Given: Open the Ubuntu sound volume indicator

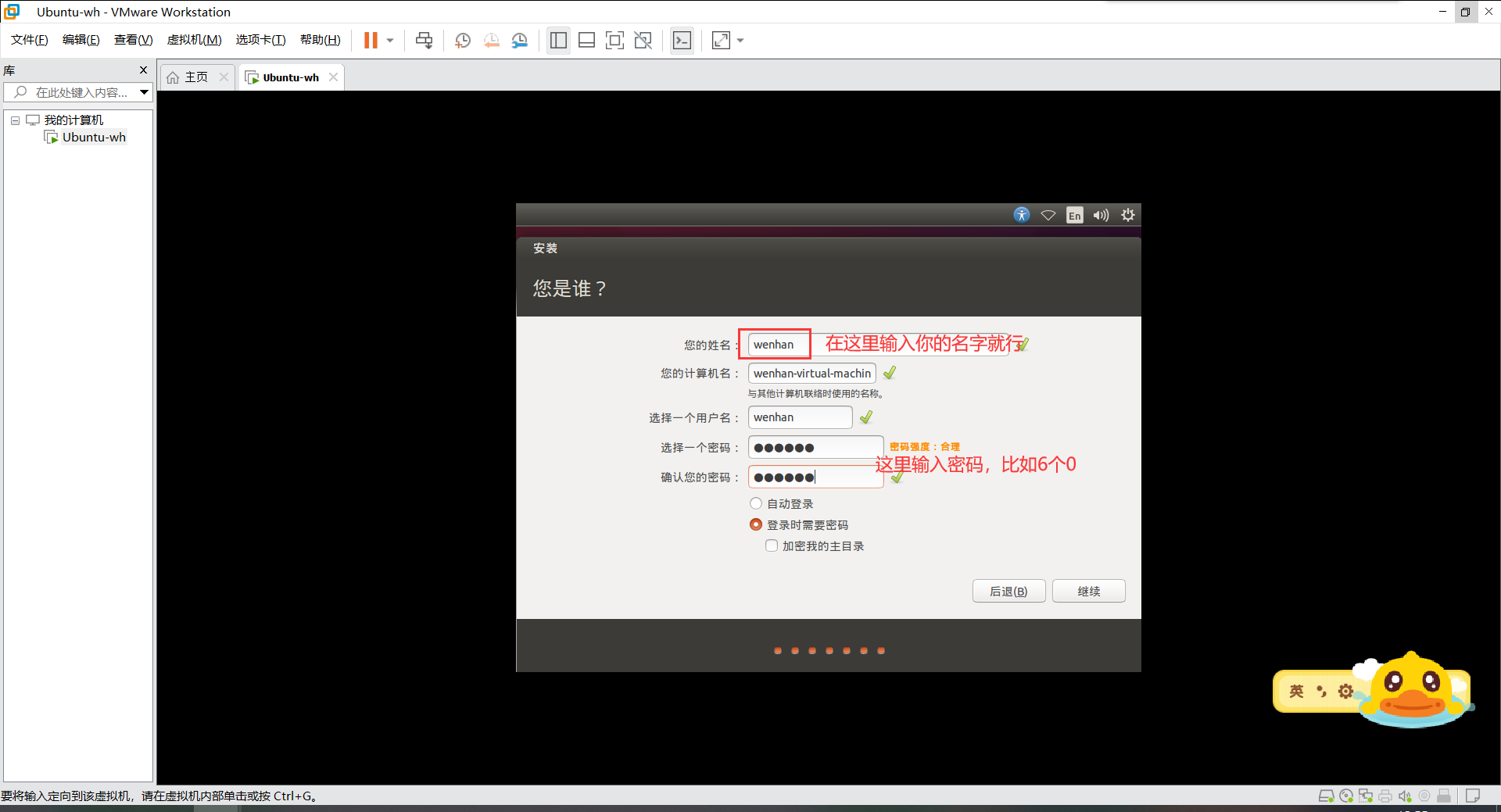Looking at the screenshot, I should [x=1101, y=215].
